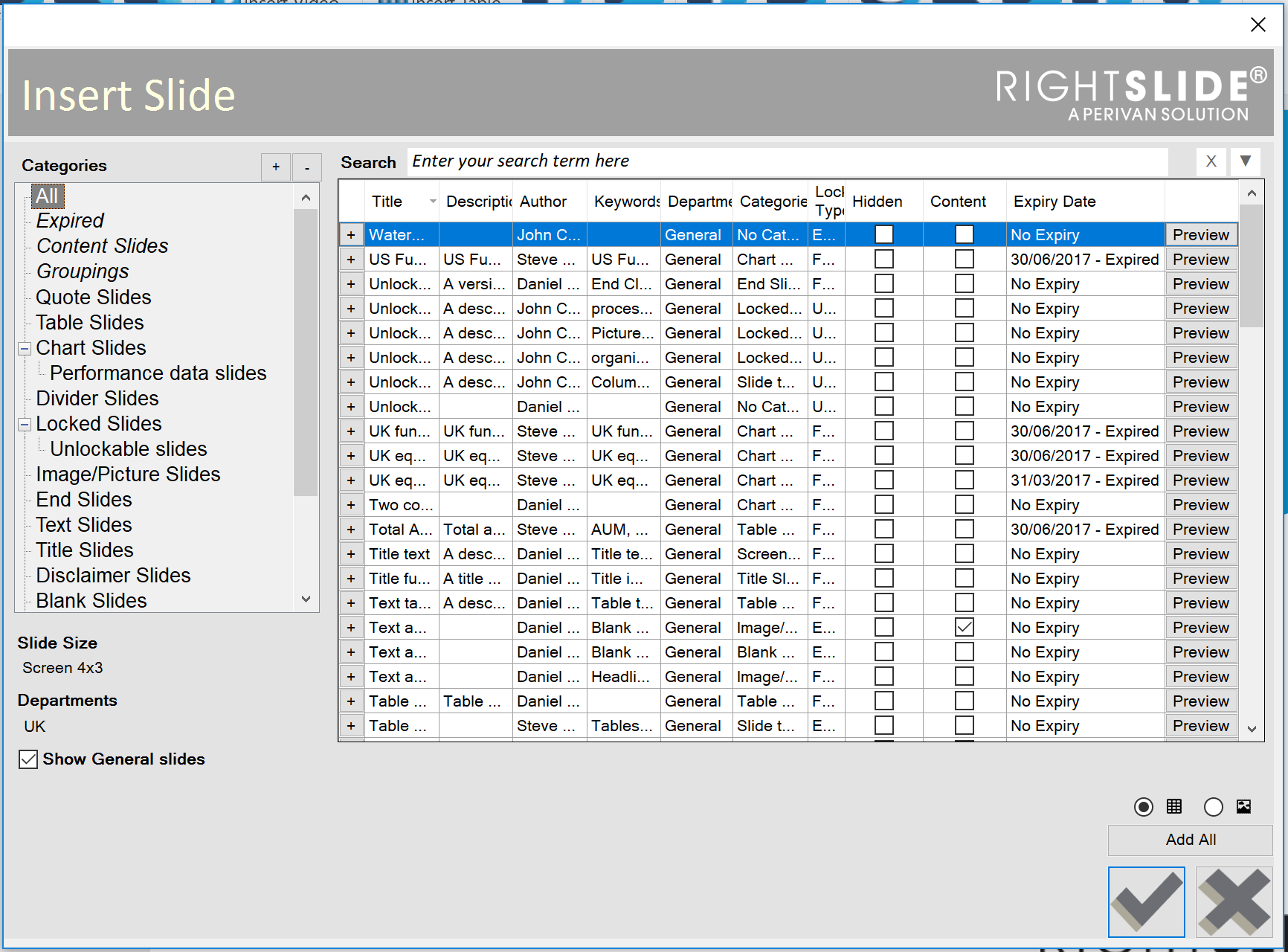Expand the Title text slide row
This screenshot has width=1288, height=952.
tap(351, 554)
